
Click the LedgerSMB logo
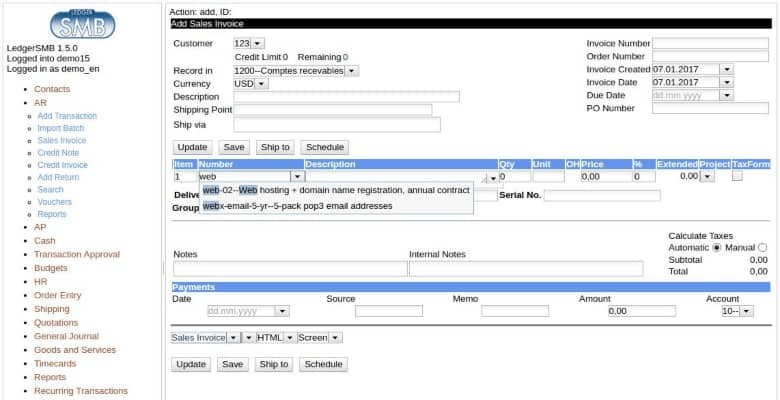click(83, 24)
